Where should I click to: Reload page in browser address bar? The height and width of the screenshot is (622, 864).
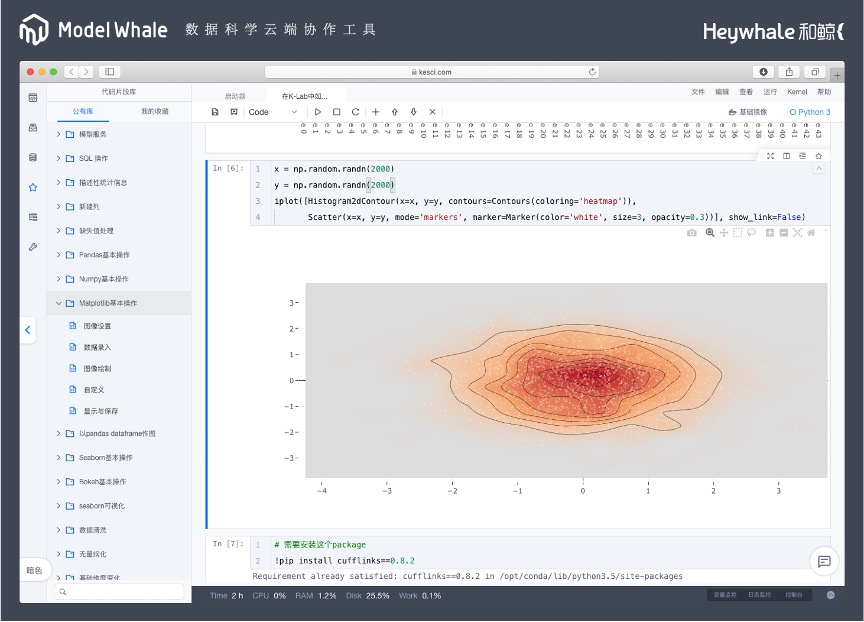[x=592, y=72]
